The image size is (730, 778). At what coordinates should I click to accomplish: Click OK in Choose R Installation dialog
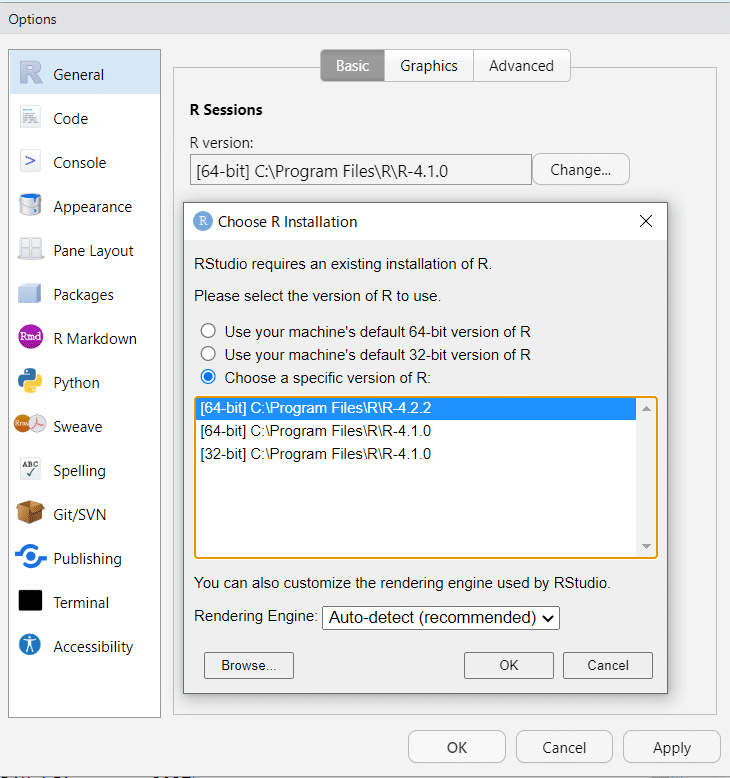click(509, 665)
